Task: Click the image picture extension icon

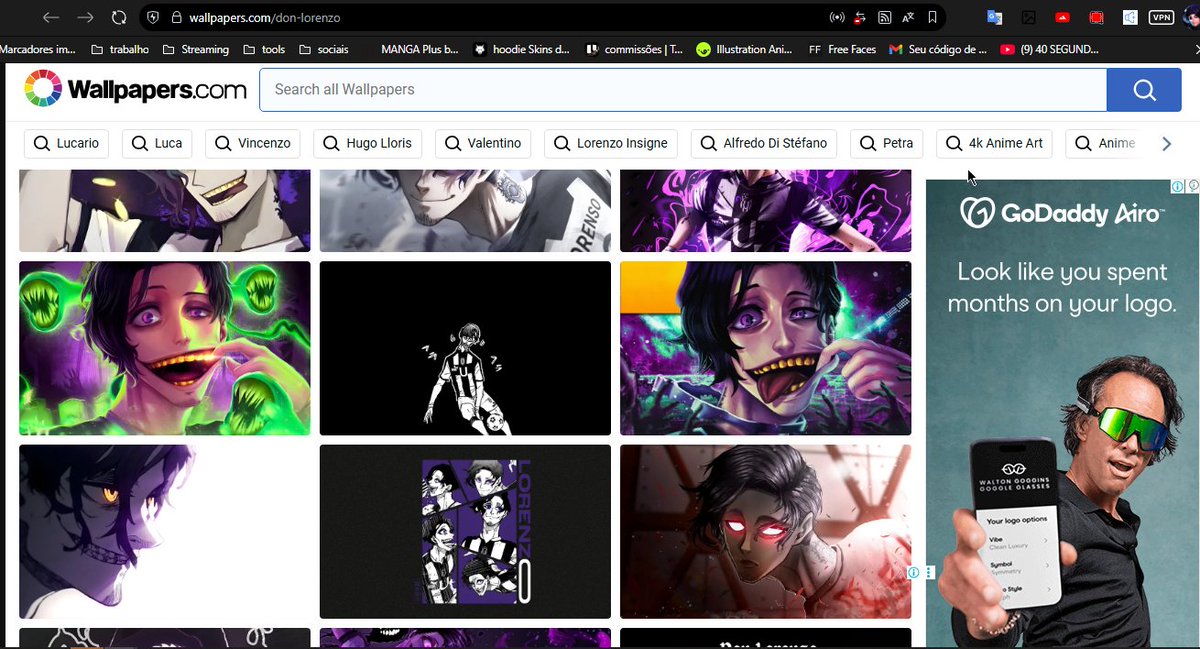Action: coord(1028,17)
